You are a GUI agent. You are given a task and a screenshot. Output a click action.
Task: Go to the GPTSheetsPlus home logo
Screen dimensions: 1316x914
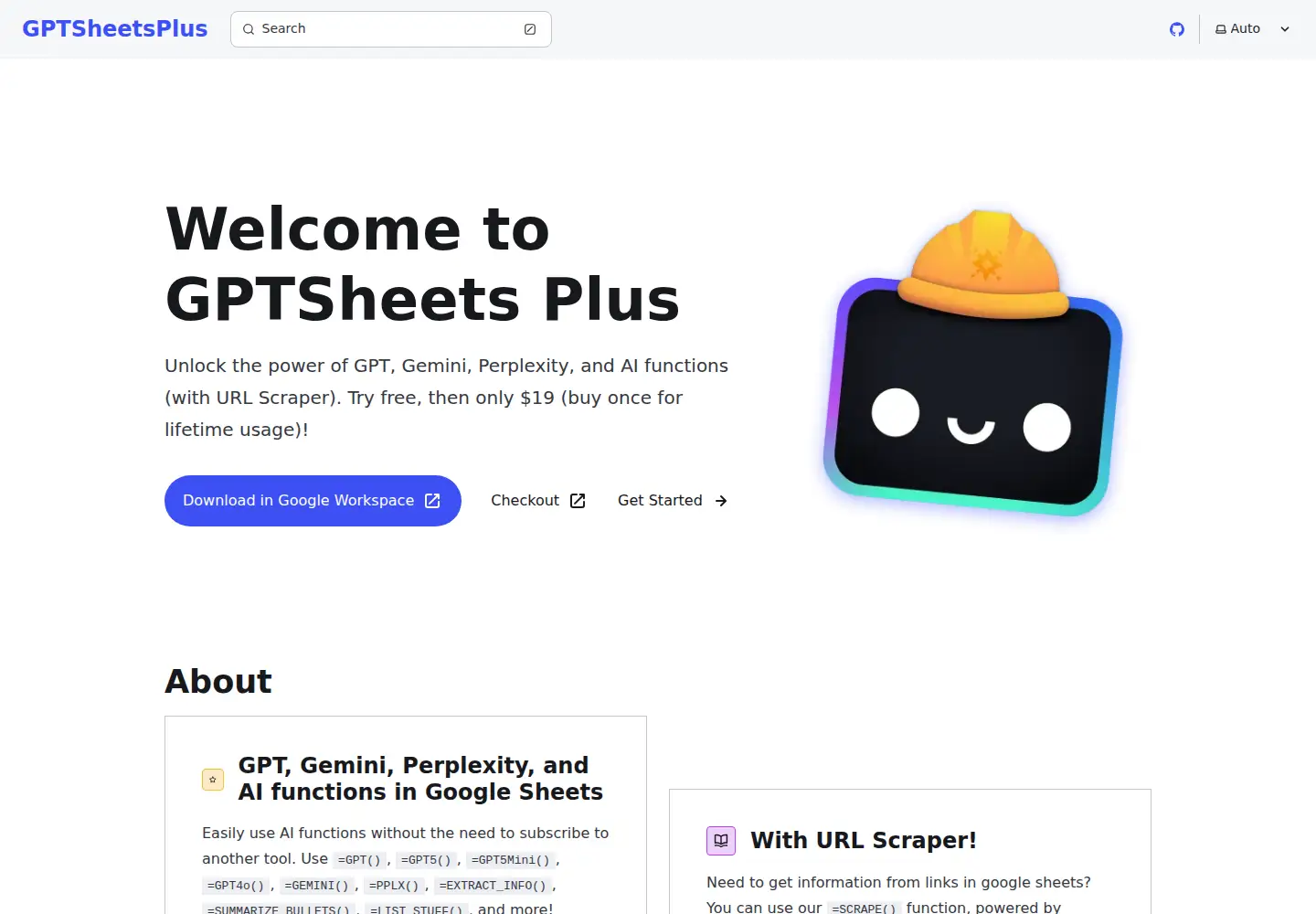pyautogui.click(x=115, y=29)
